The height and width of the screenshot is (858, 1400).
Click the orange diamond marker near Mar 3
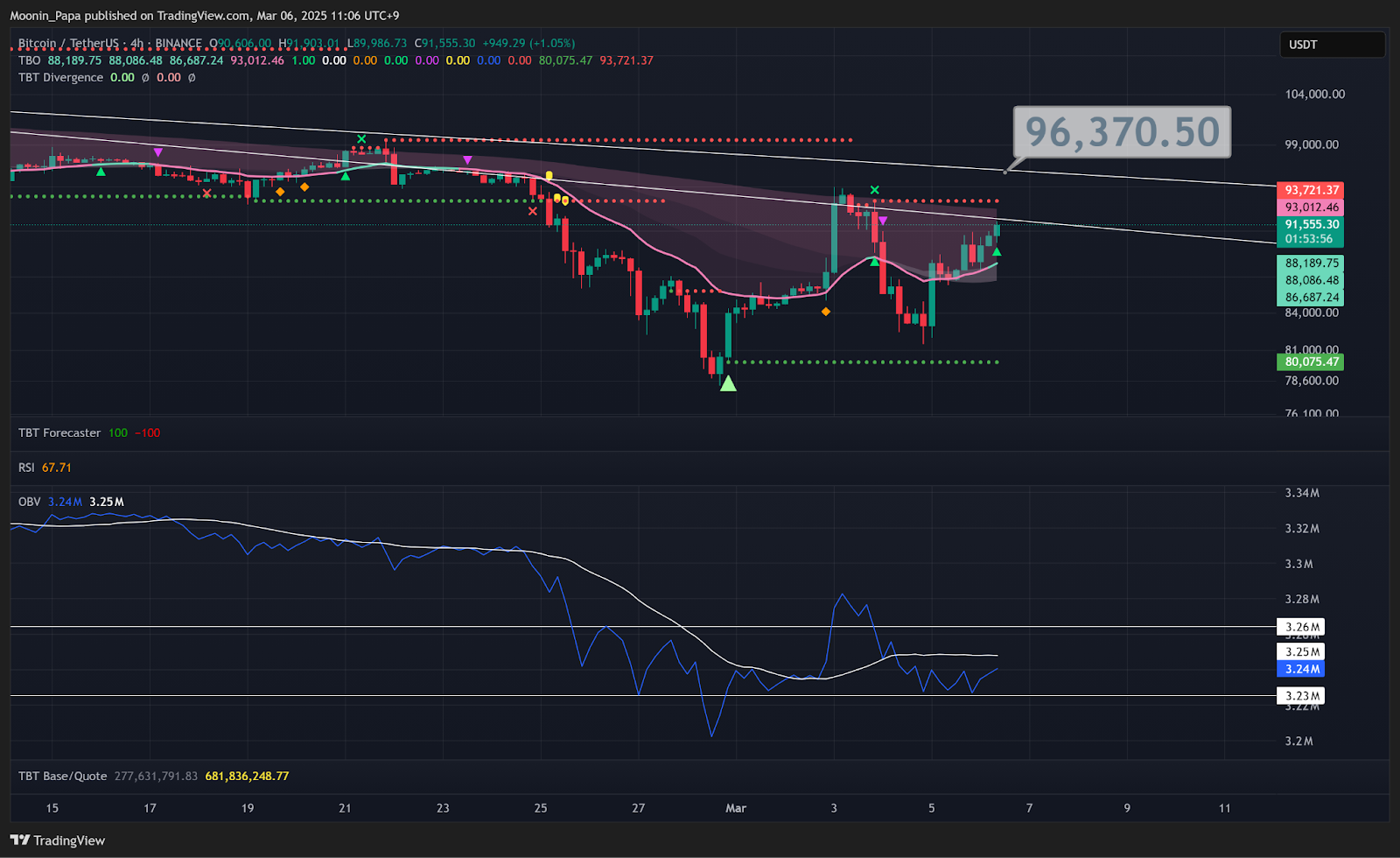826,312
